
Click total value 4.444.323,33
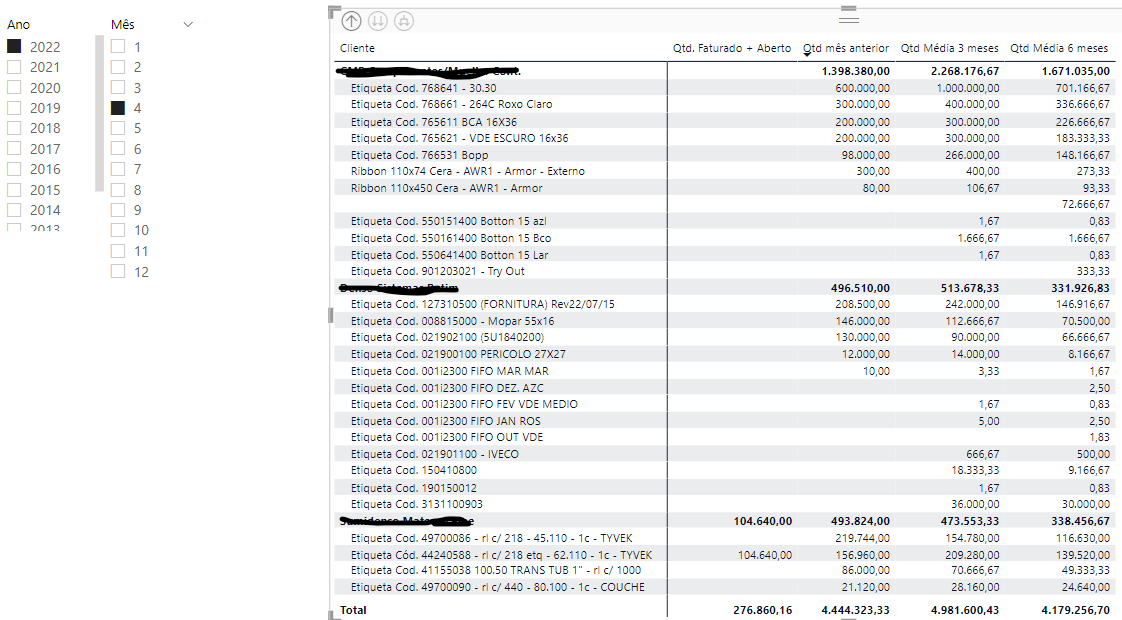click(856, 610)
